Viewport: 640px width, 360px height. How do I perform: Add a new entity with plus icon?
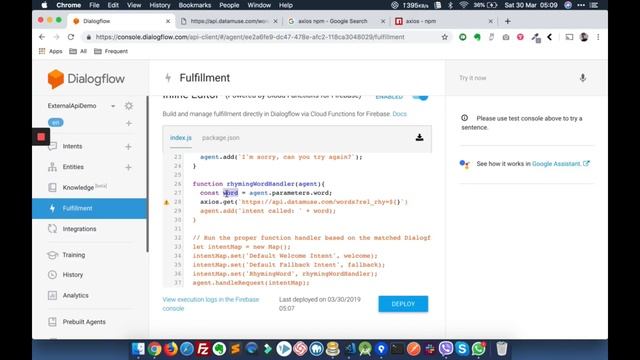tap(128, 167)
